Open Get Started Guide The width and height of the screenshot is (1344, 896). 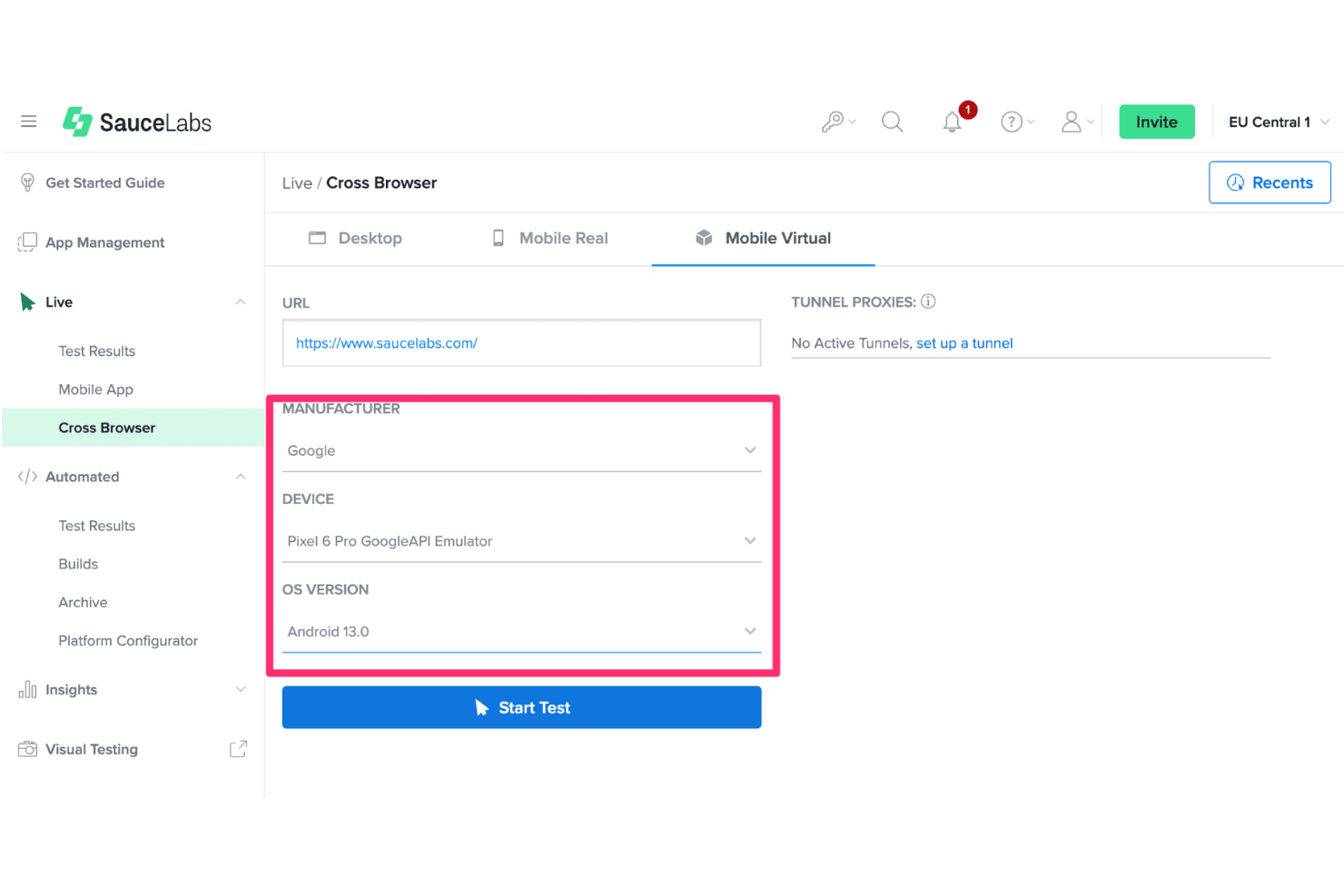pyautogui.click(x=105, y=182)
